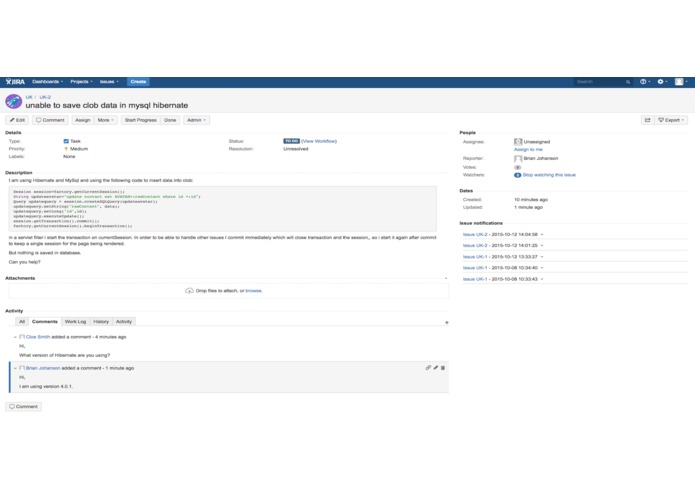Click the Assign button

click(x=82, y=120)
